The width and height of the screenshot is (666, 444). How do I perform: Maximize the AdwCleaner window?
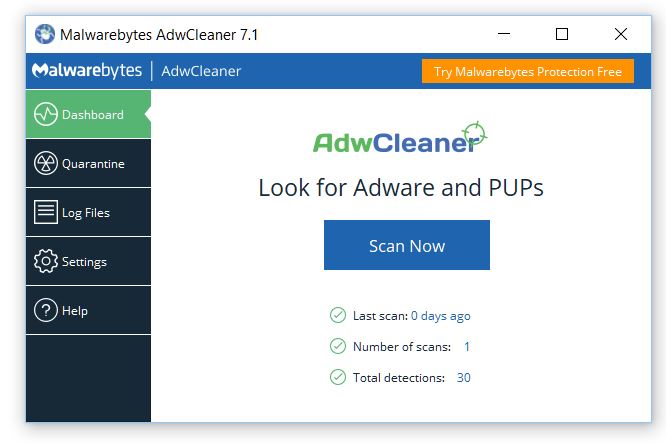(562, 34)
